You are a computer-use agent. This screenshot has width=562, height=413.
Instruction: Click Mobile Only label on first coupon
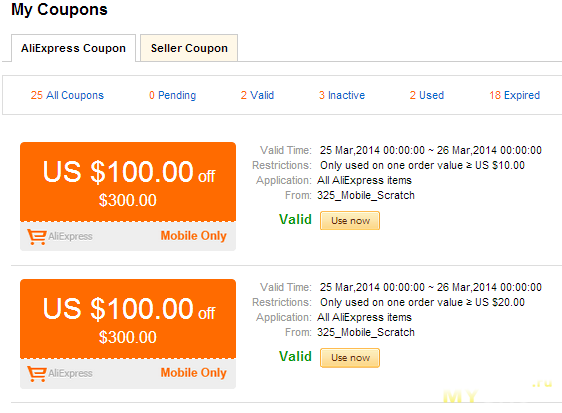tap(194, 236)
